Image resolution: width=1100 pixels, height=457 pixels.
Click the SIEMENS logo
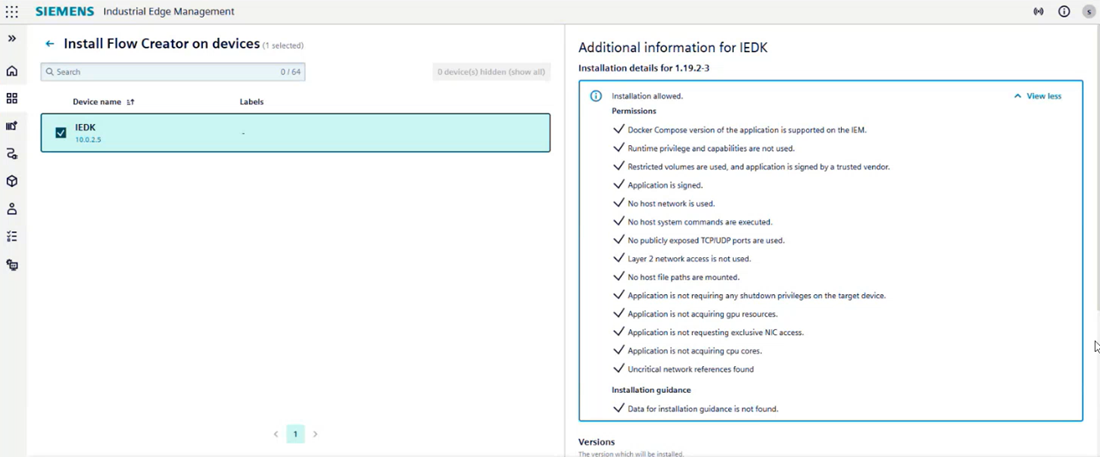click(65, 12)
